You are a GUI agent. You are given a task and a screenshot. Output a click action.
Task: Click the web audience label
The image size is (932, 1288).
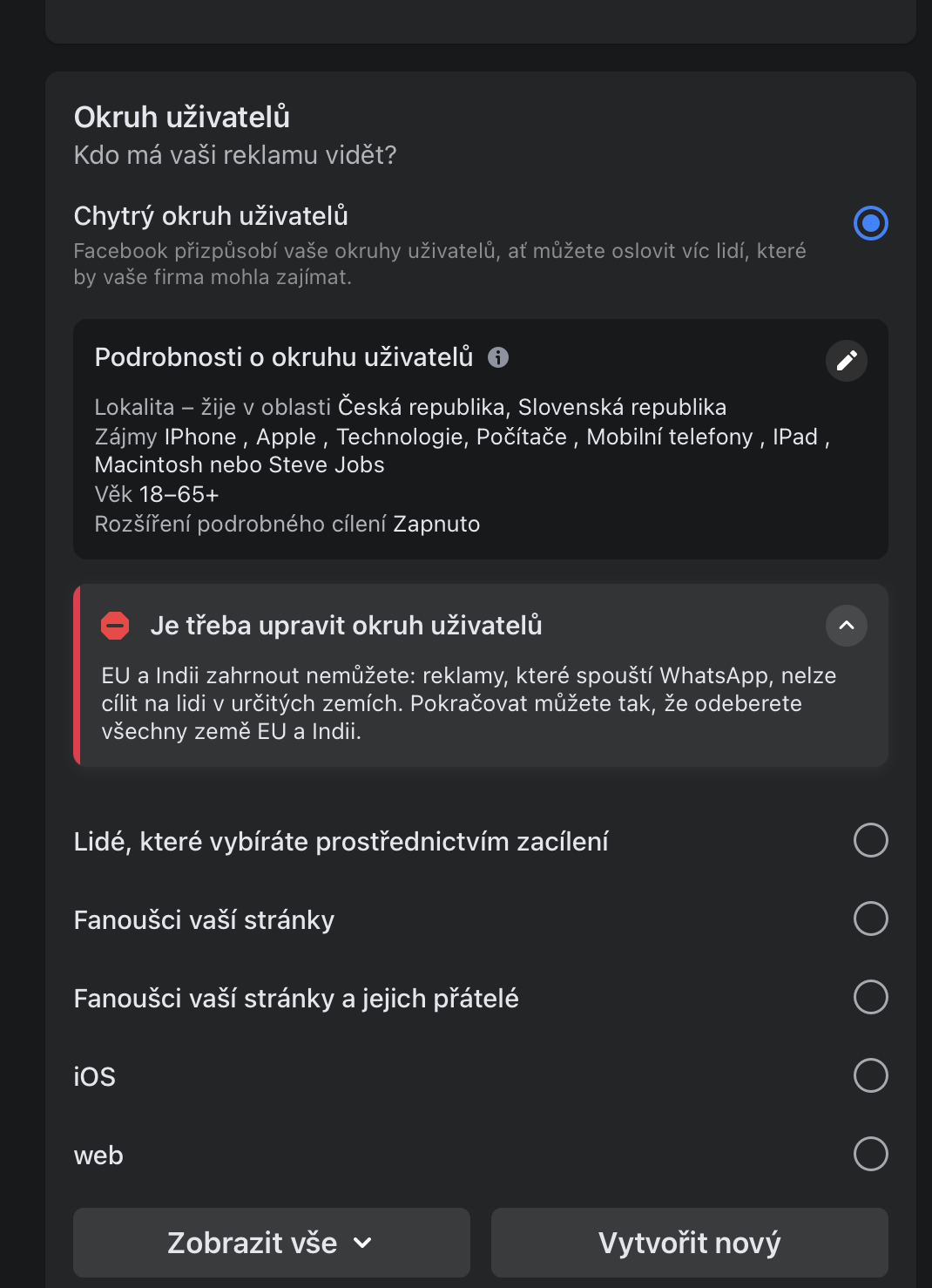98,1156
